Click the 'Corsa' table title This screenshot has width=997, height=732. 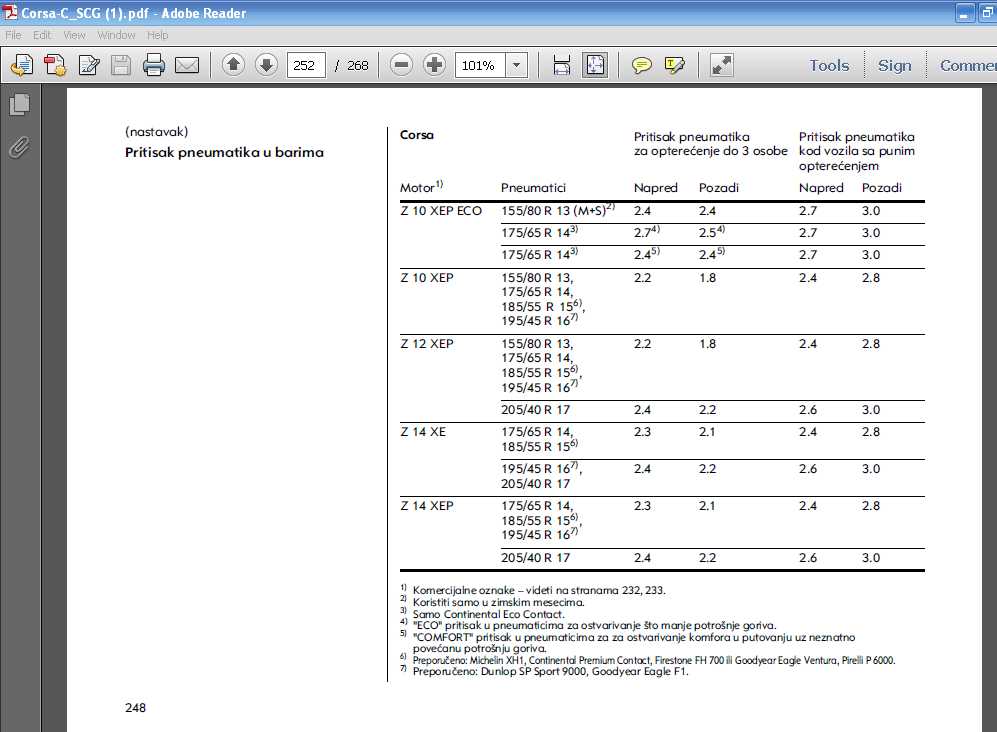point(417,135)
